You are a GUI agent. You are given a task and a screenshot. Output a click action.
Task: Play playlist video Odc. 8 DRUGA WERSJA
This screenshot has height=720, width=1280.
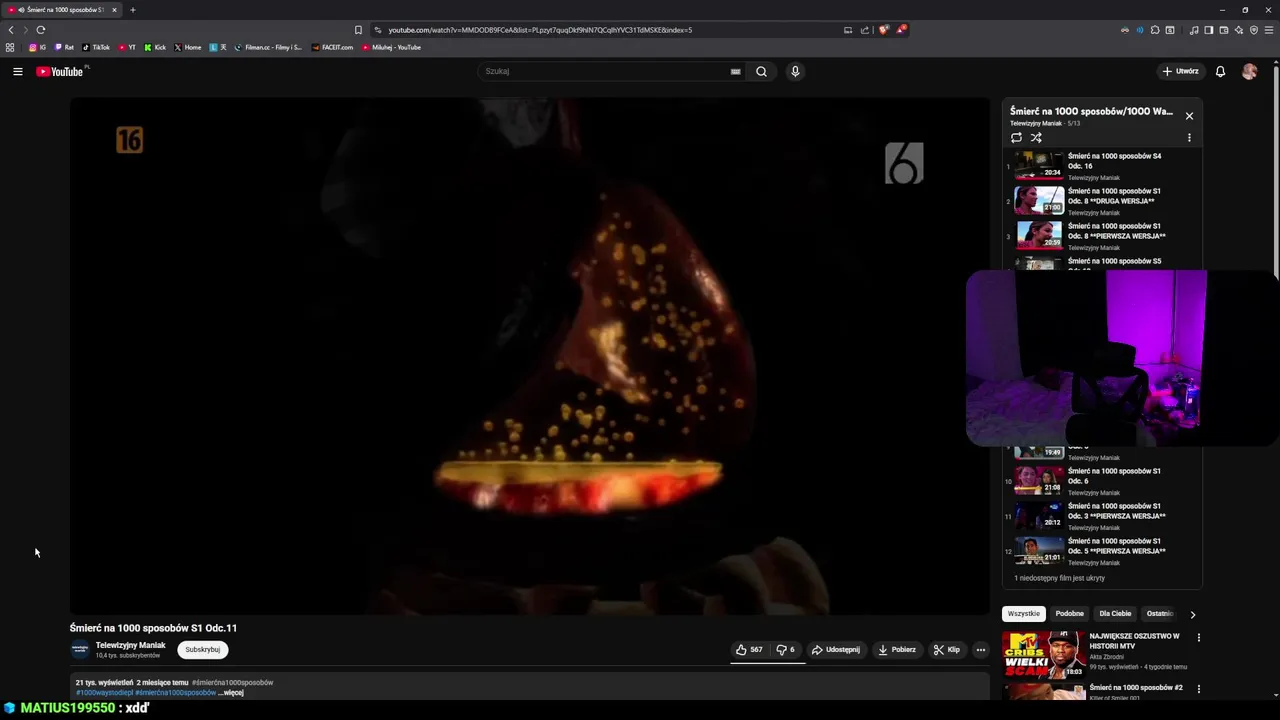1102,201
